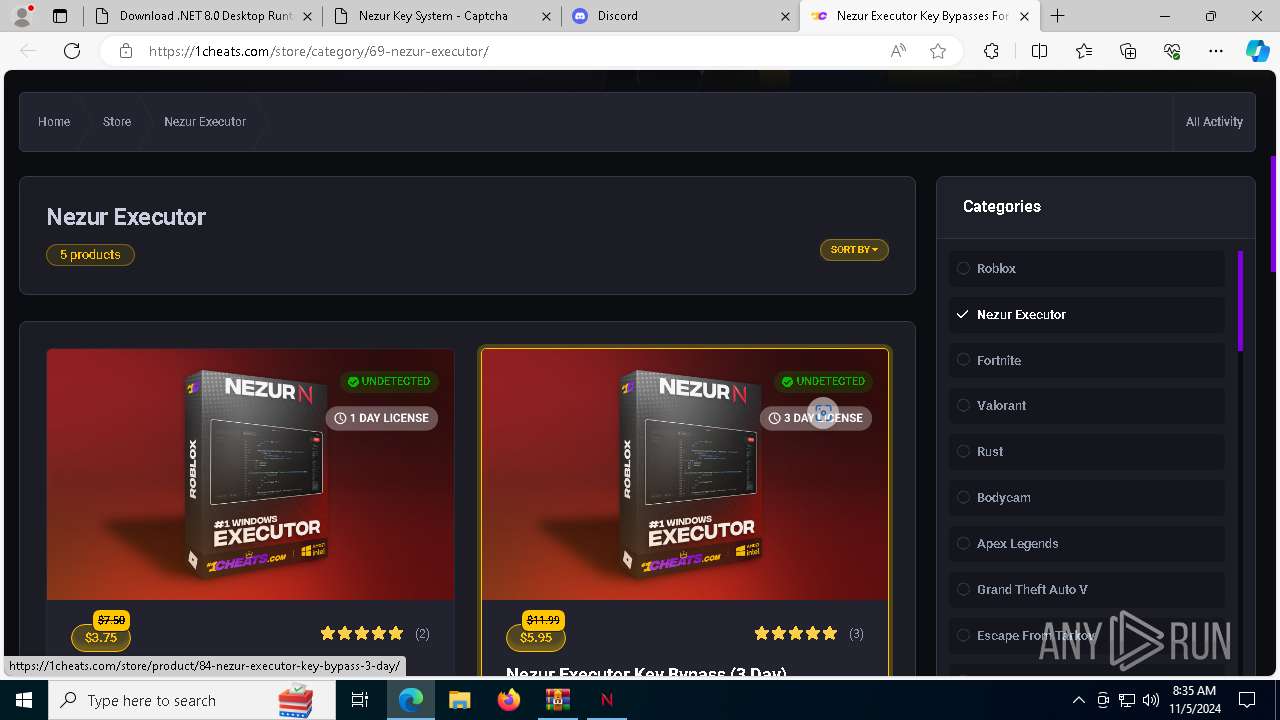Toggle split screen icon
1280x720 pixels.
pos(1039,51)
